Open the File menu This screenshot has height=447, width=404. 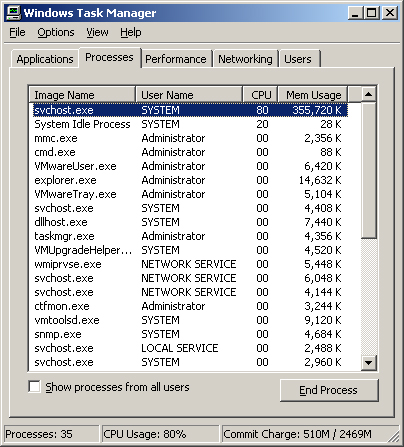[17, 32]
